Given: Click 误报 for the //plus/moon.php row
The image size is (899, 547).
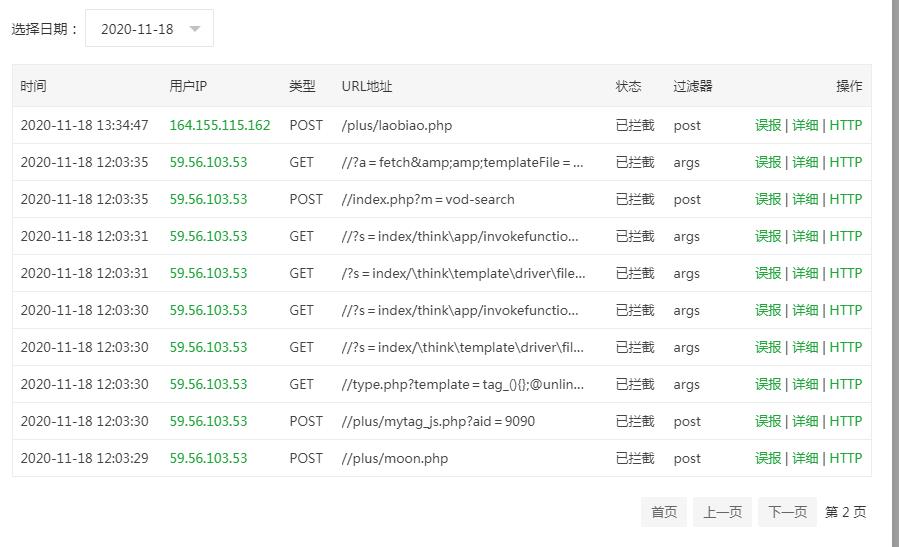Looking at the screenshot, I should pos(768,458).
